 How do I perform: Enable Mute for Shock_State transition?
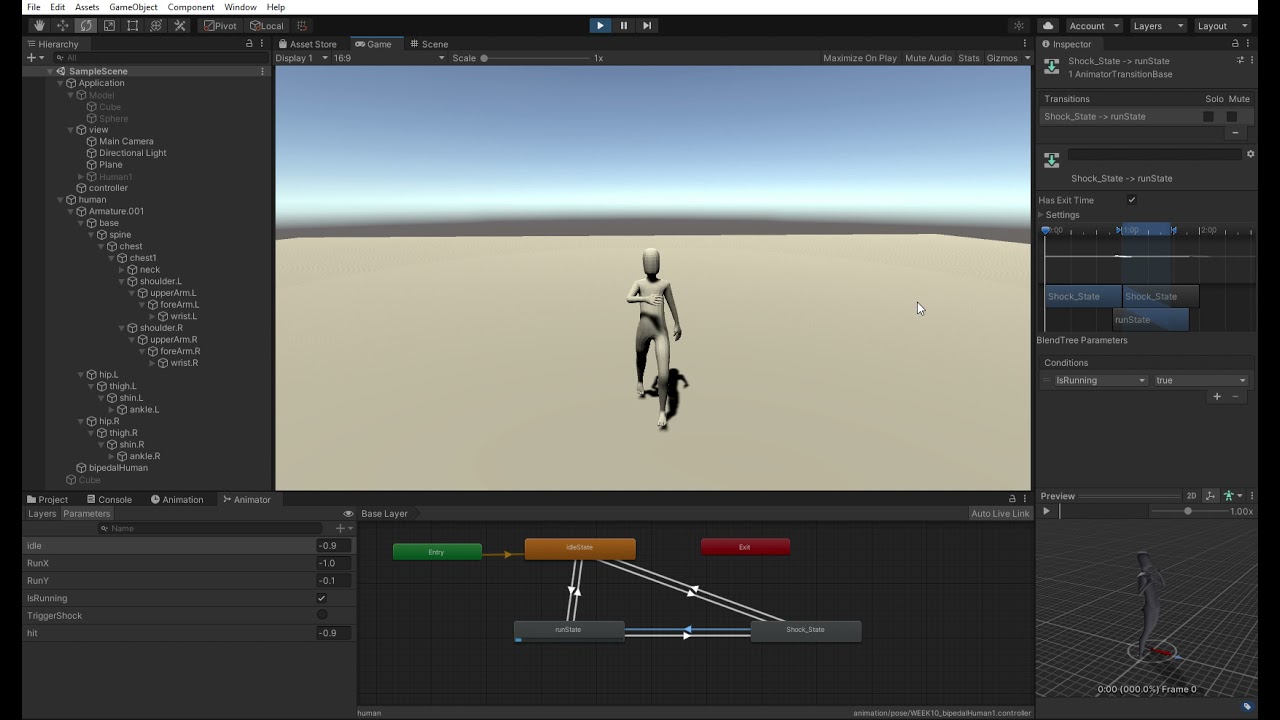pos(1232,116)
